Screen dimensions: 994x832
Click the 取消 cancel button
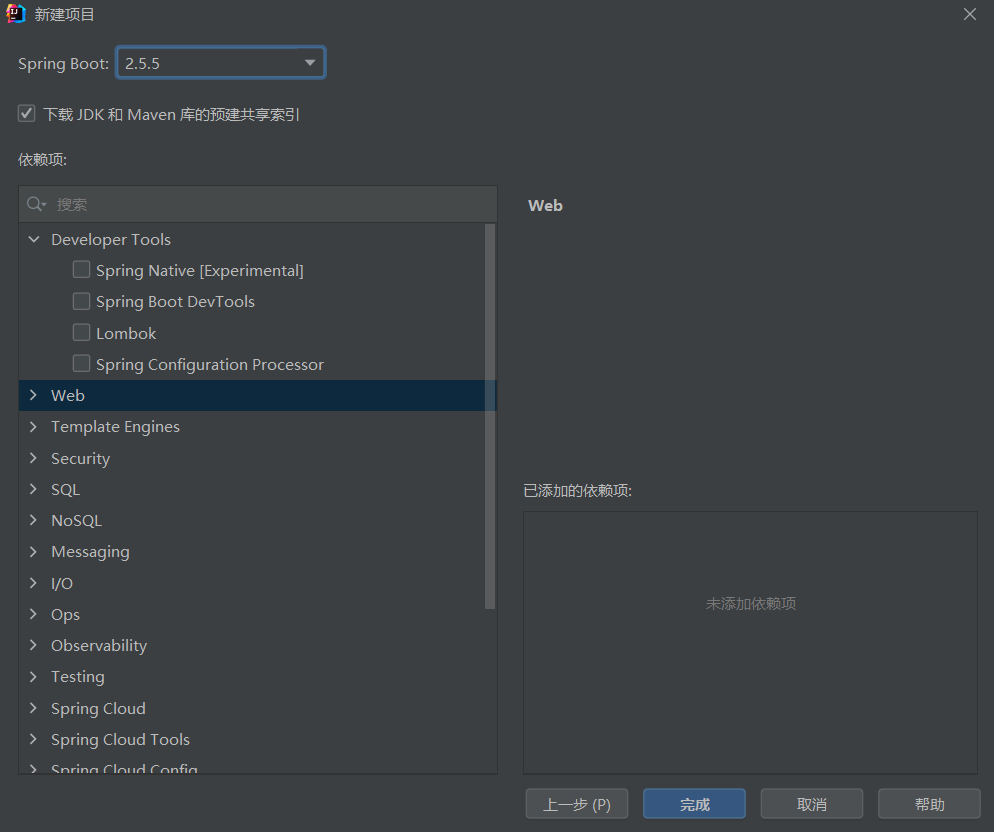click(x=812, y=803)
